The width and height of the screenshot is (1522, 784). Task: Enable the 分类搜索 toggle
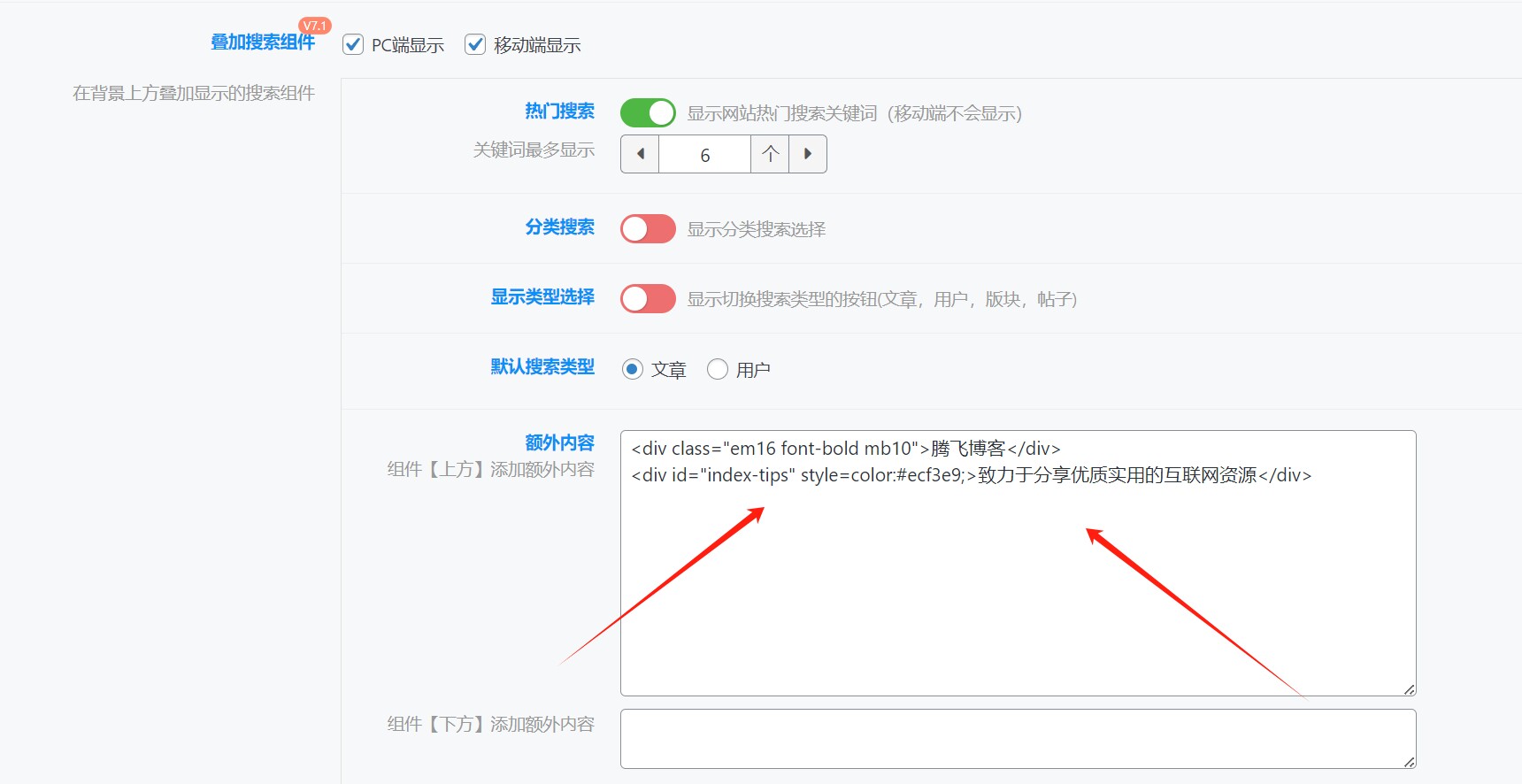648,228
